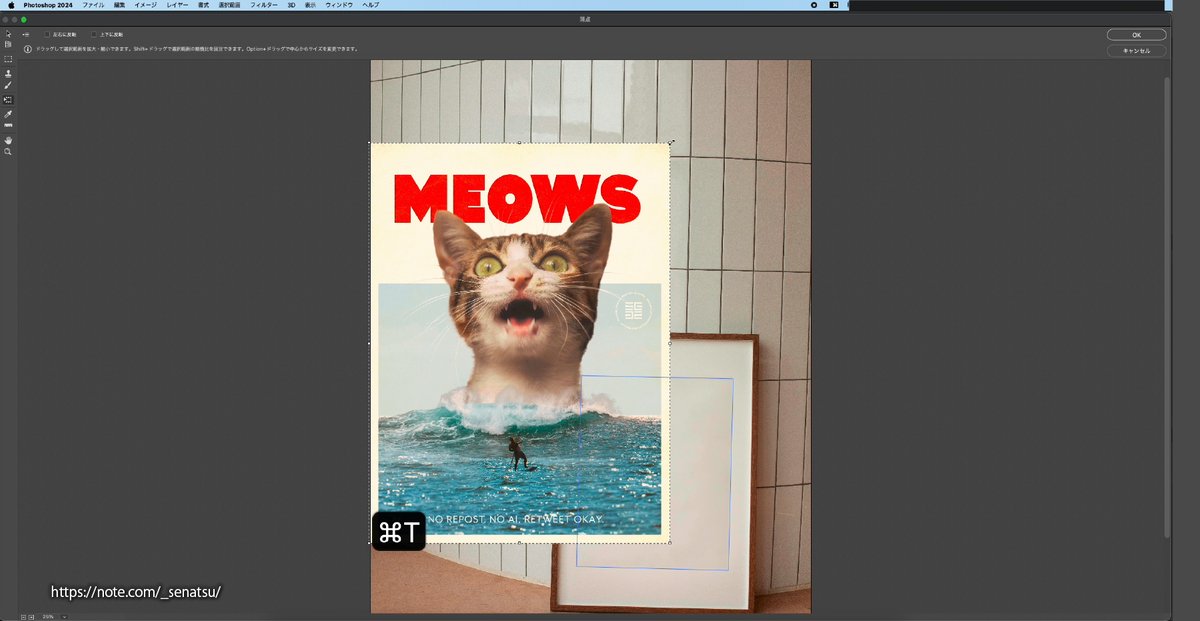Viewport: 1200px width, 621px height.
Task: Open the イメージ menu
Action: (146, 5)
